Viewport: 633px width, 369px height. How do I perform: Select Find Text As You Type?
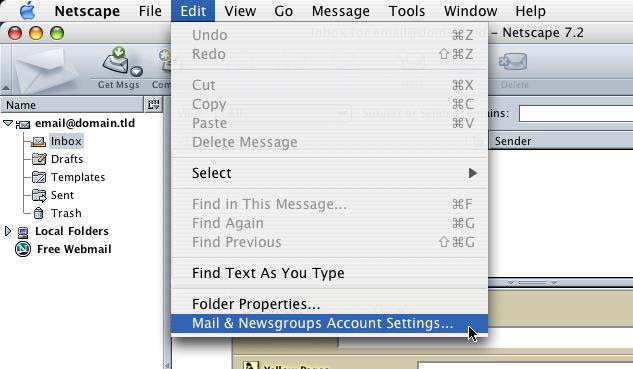point(329,273)
